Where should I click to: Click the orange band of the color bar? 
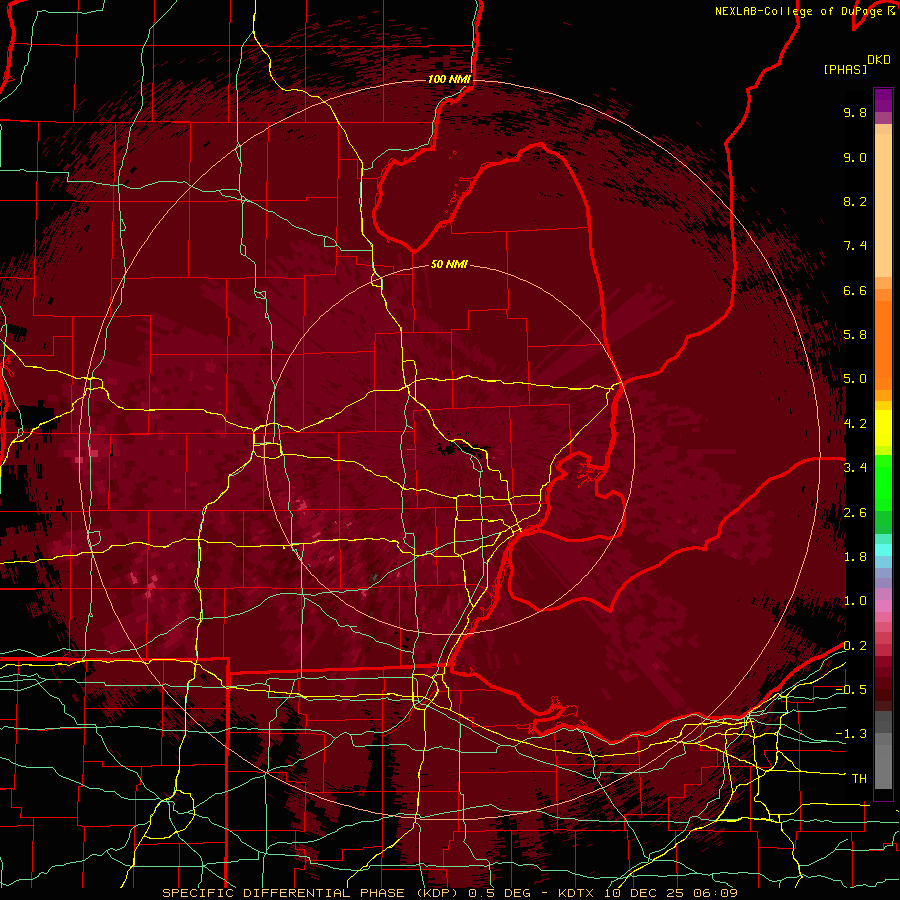pos(883,344)
